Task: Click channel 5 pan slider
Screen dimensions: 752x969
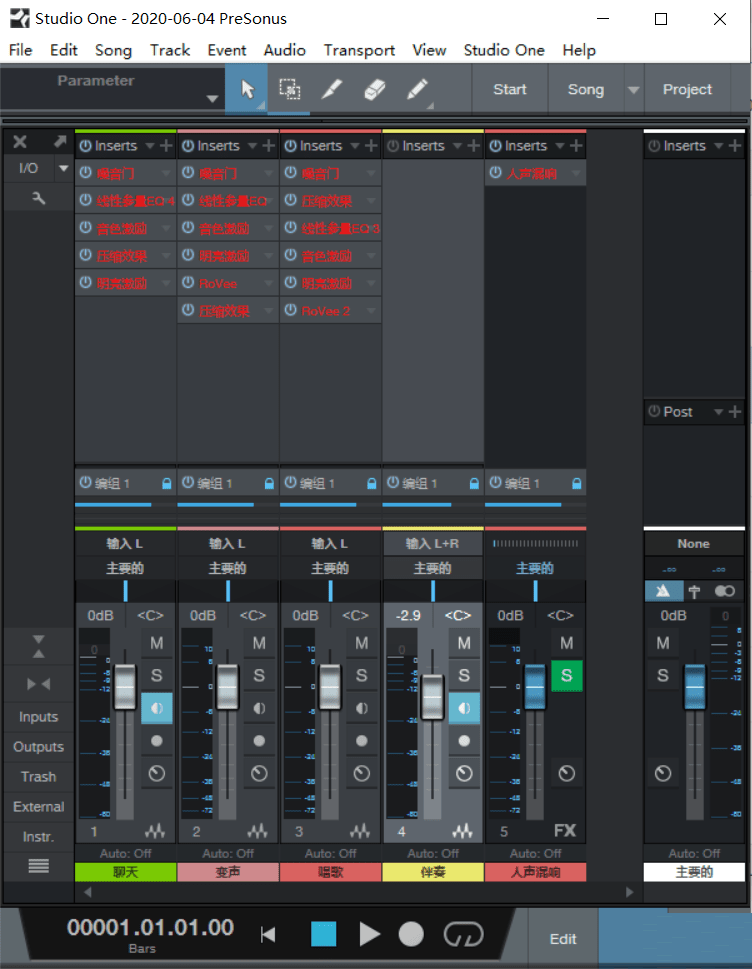Action: (x=535, y=591)
